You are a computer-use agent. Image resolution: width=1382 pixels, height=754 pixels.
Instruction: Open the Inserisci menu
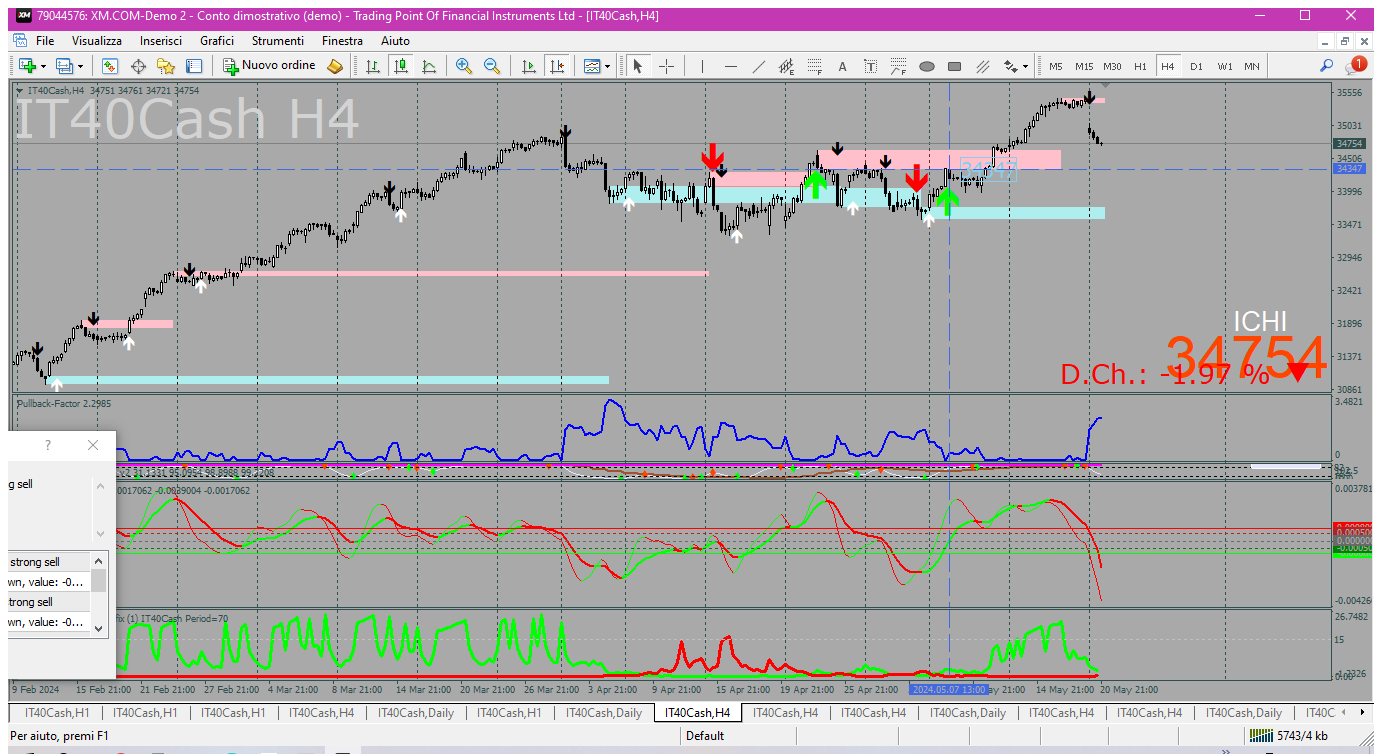point(161,41)
